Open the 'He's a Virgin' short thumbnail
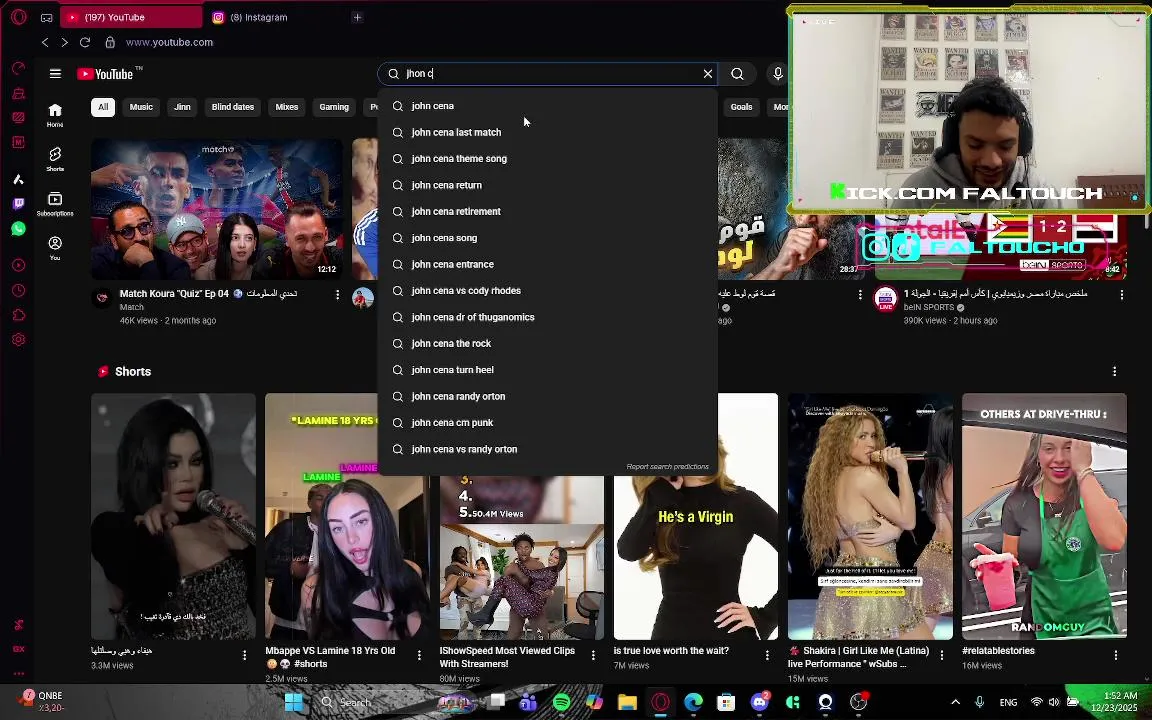 (696, 516)
